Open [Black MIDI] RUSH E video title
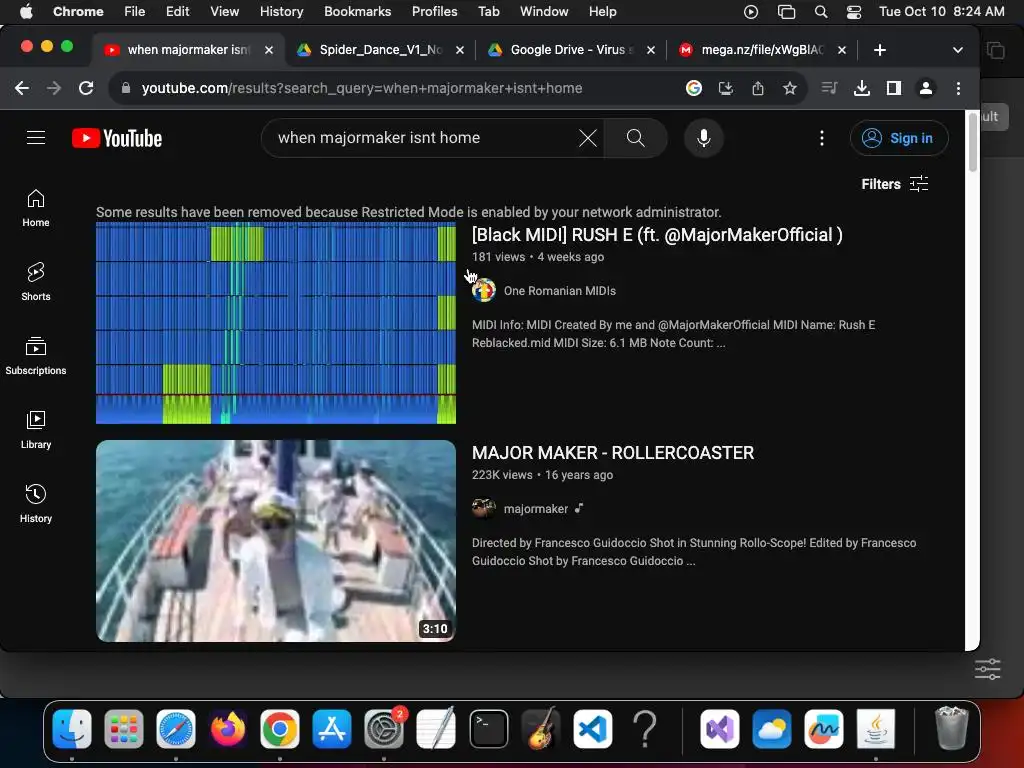This screenshot has height=768, width=1024. (657, 235)
